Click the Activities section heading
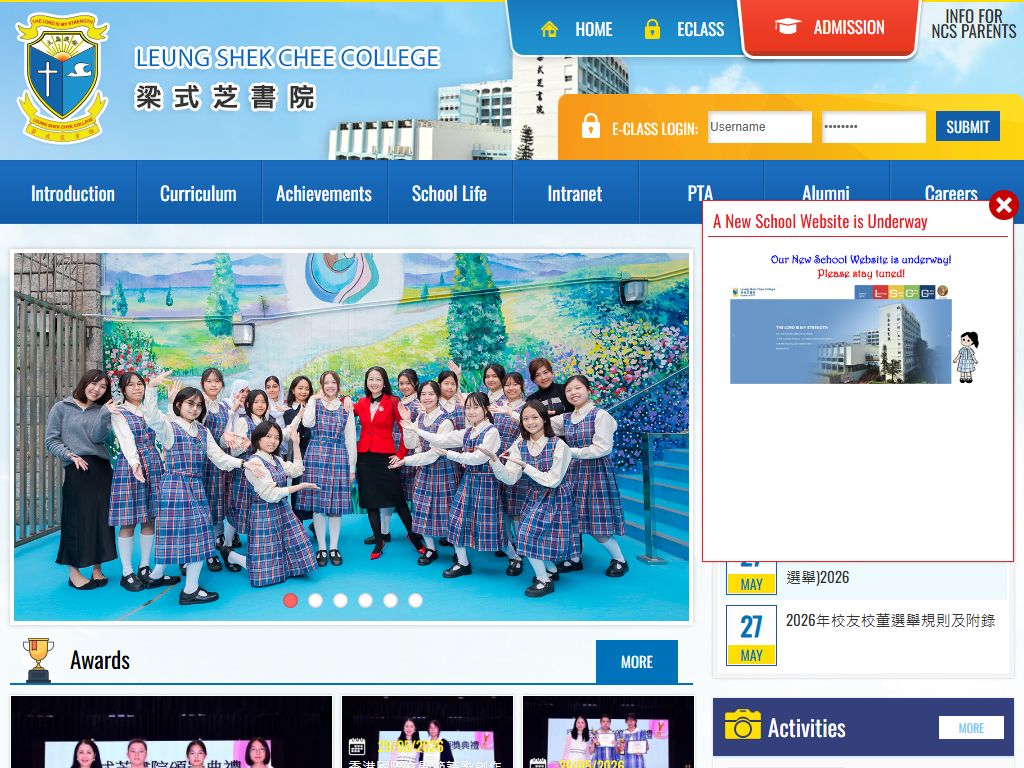Screen dimensions: 1024x768 pos(807,728)
